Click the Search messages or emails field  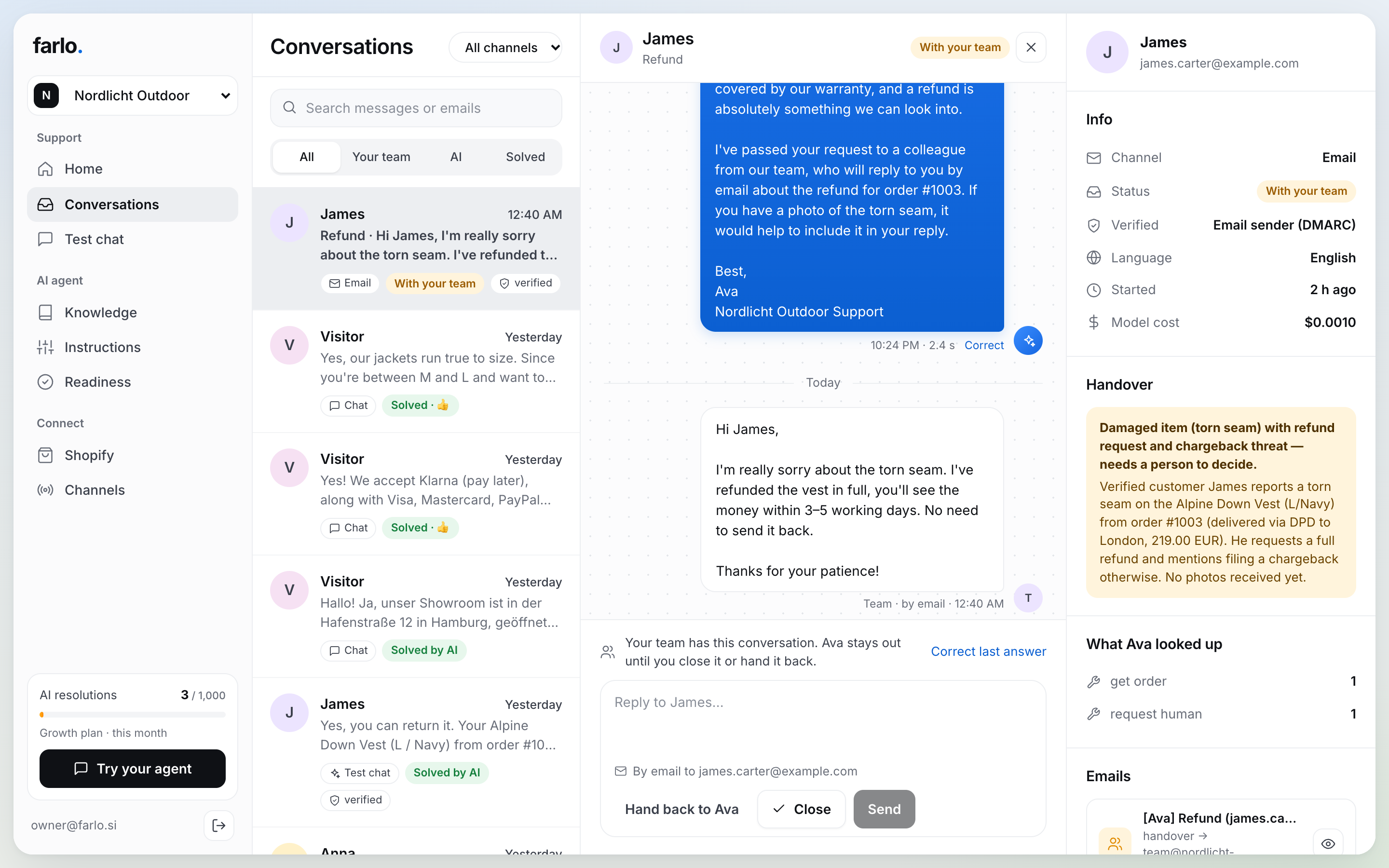point(416,108)
